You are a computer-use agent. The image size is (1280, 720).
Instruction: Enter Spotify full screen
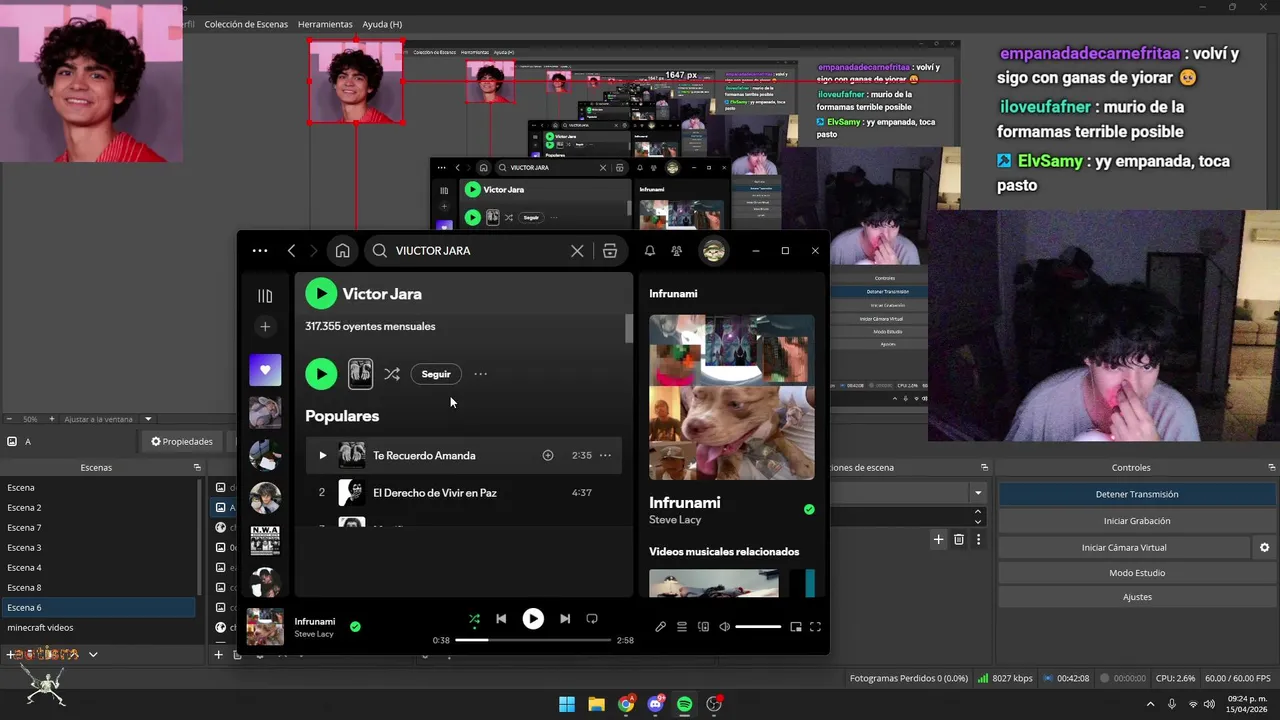815,627
